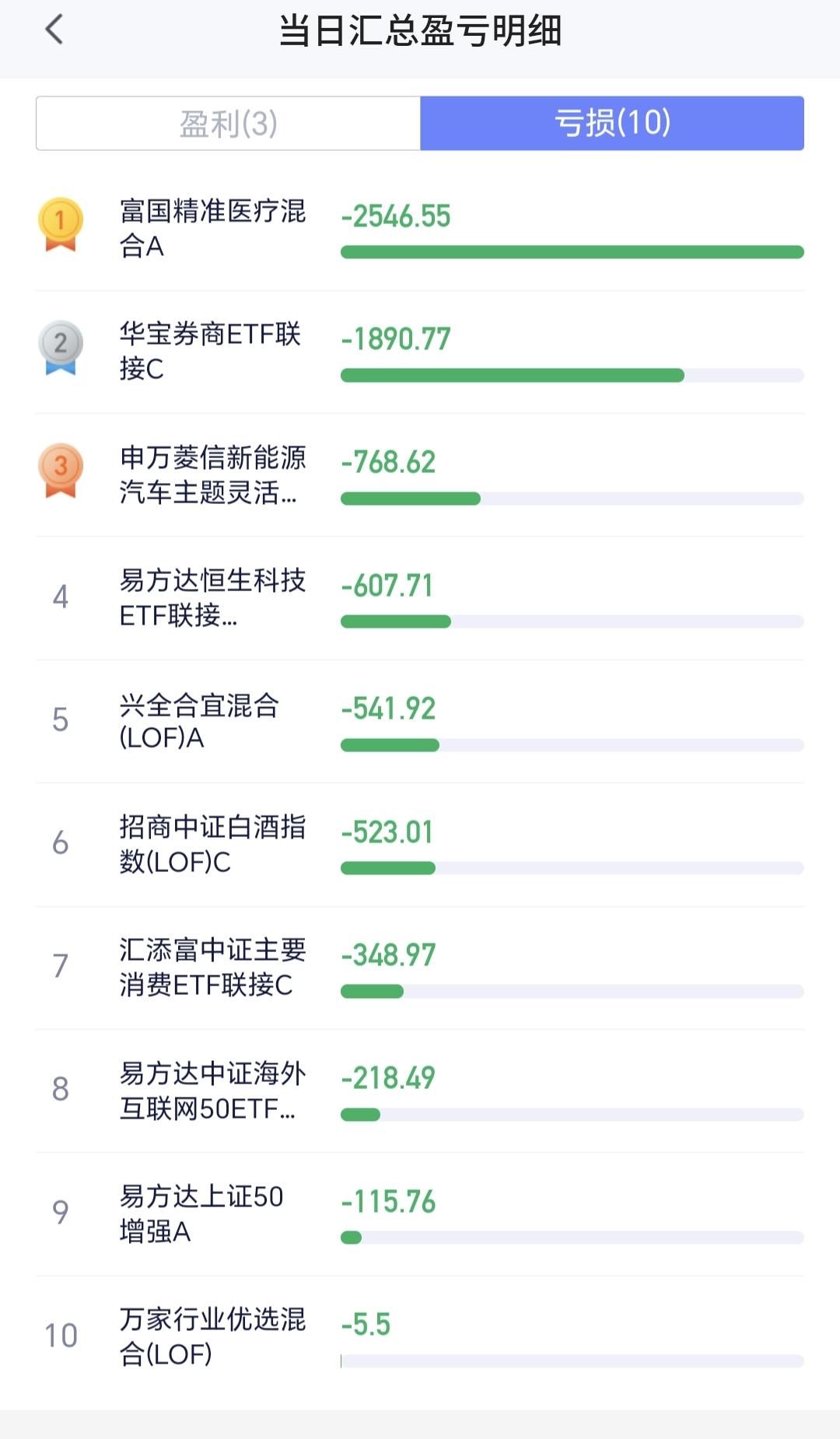This screenshot has width=840, height=1439.
Task: Select the 亏损(10) tab
Action: [x=612, y=123]
